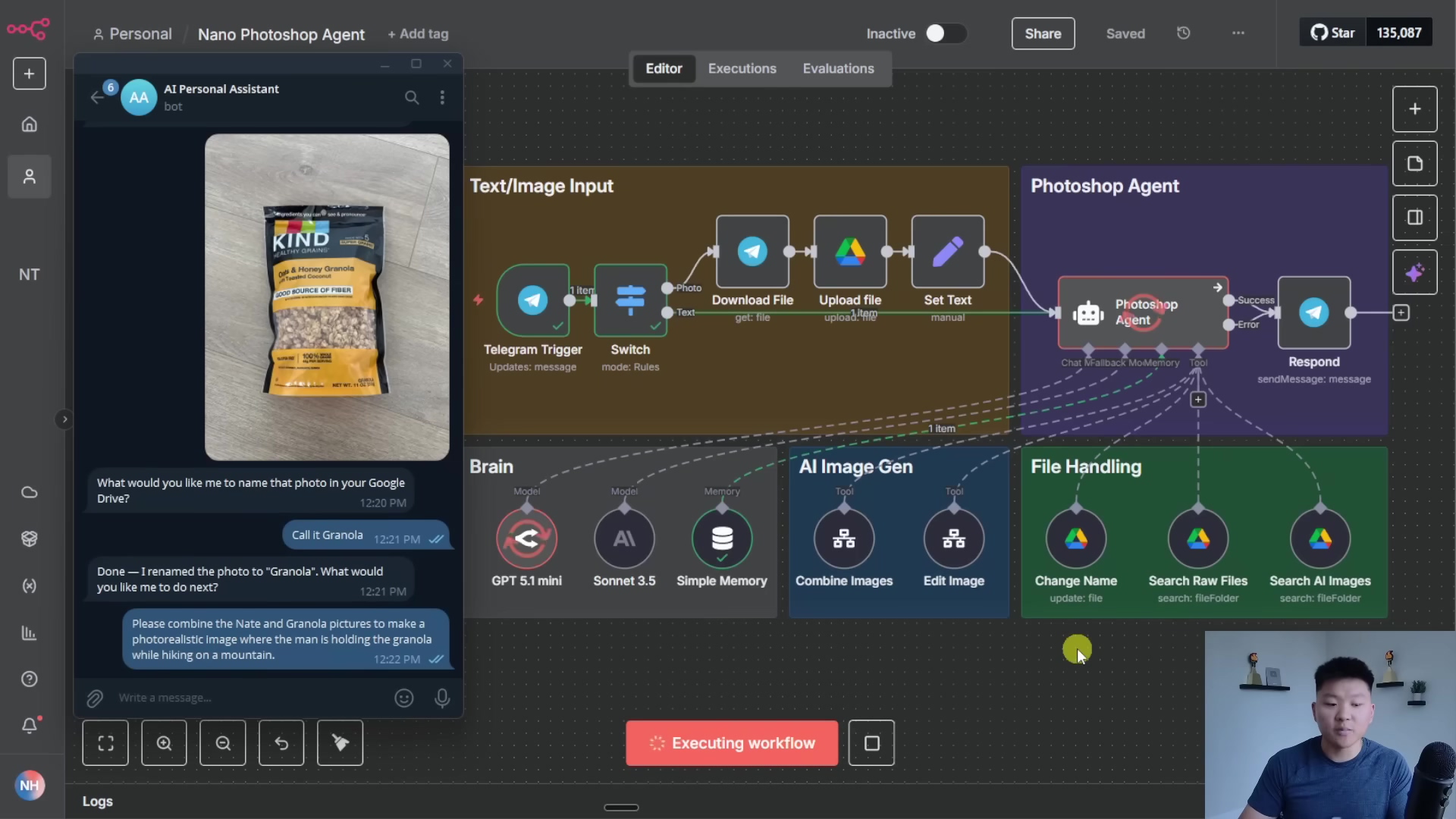Click the Personal breadcrumb link

pyautogui.click(x=133, y=34)
